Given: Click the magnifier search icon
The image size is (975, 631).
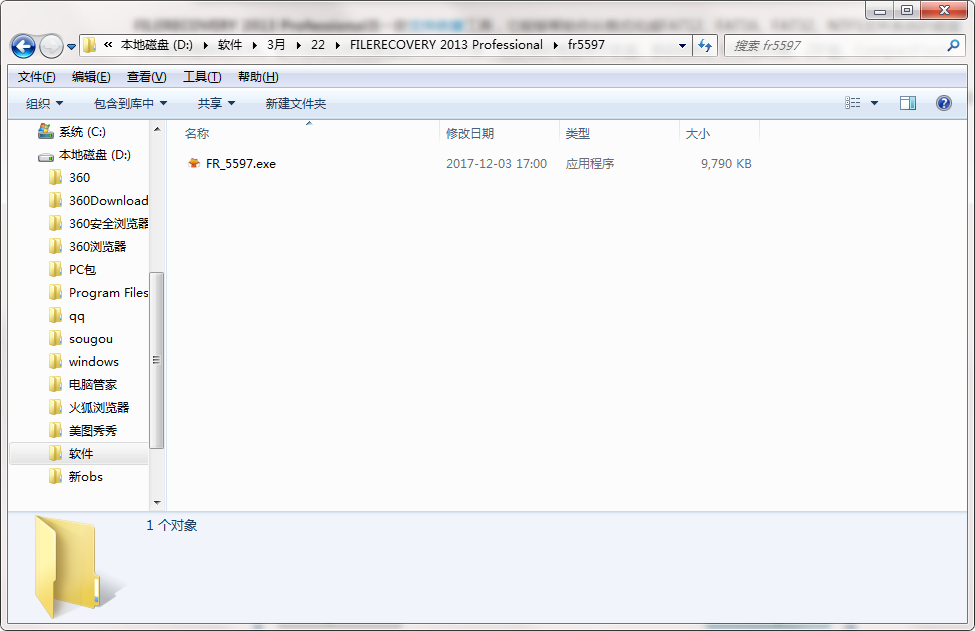Looking at the screenshot, I should coord(953,45).
